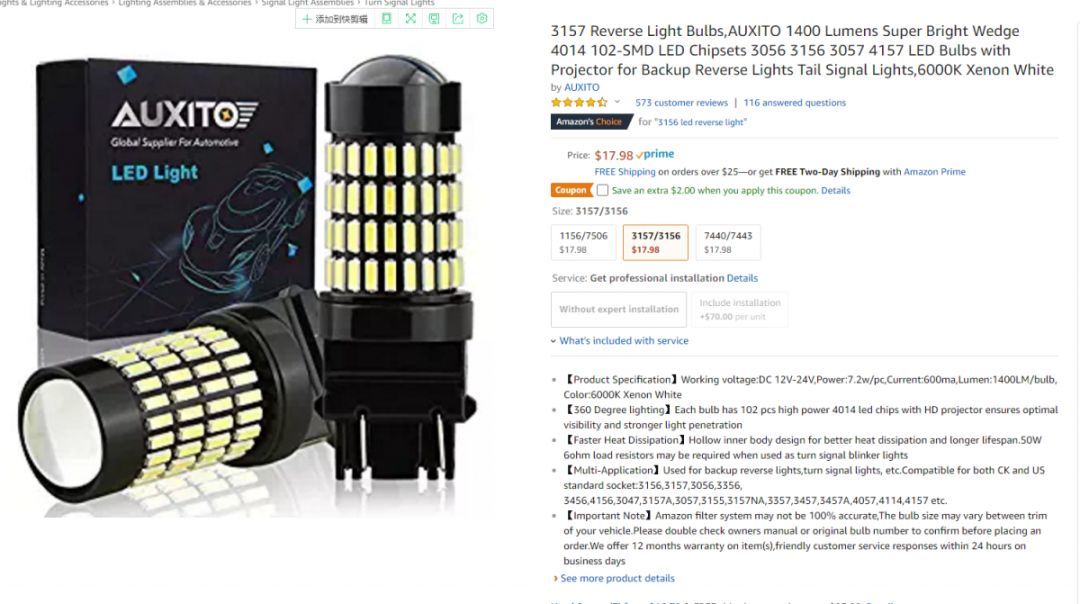1080x604 pixels.
Task: Select the 1156/7506 size option
Action: click(x=583, y=242)
